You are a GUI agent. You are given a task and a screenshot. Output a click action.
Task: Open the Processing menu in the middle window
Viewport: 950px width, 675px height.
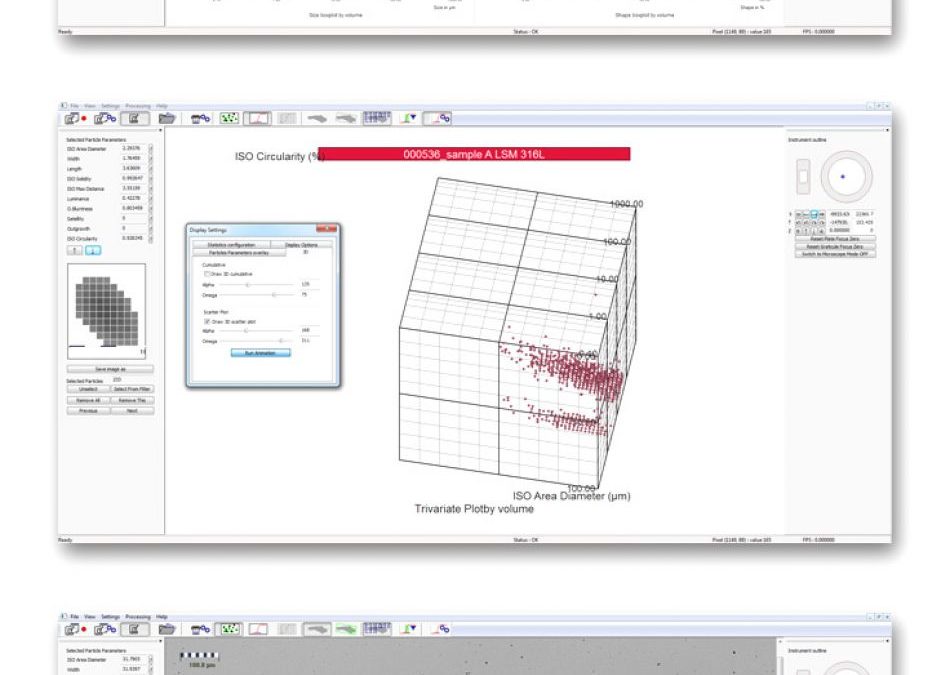click(x=138, y=106)
